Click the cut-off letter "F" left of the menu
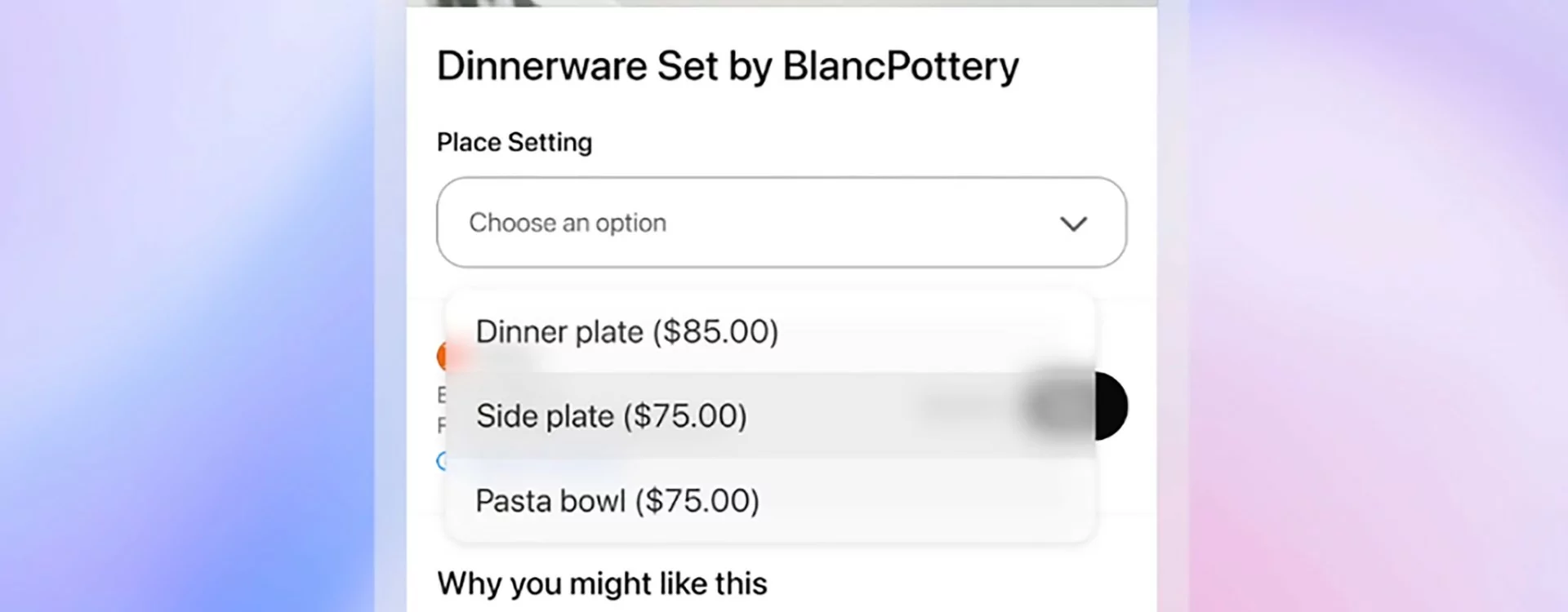 [441, 425]
